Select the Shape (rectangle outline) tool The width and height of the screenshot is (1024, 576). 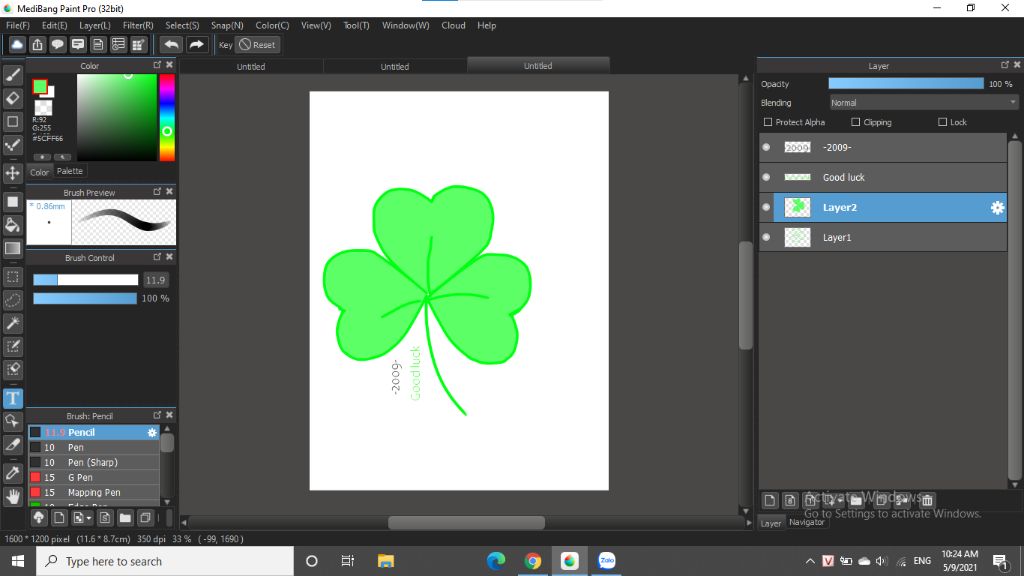point(12,121)
